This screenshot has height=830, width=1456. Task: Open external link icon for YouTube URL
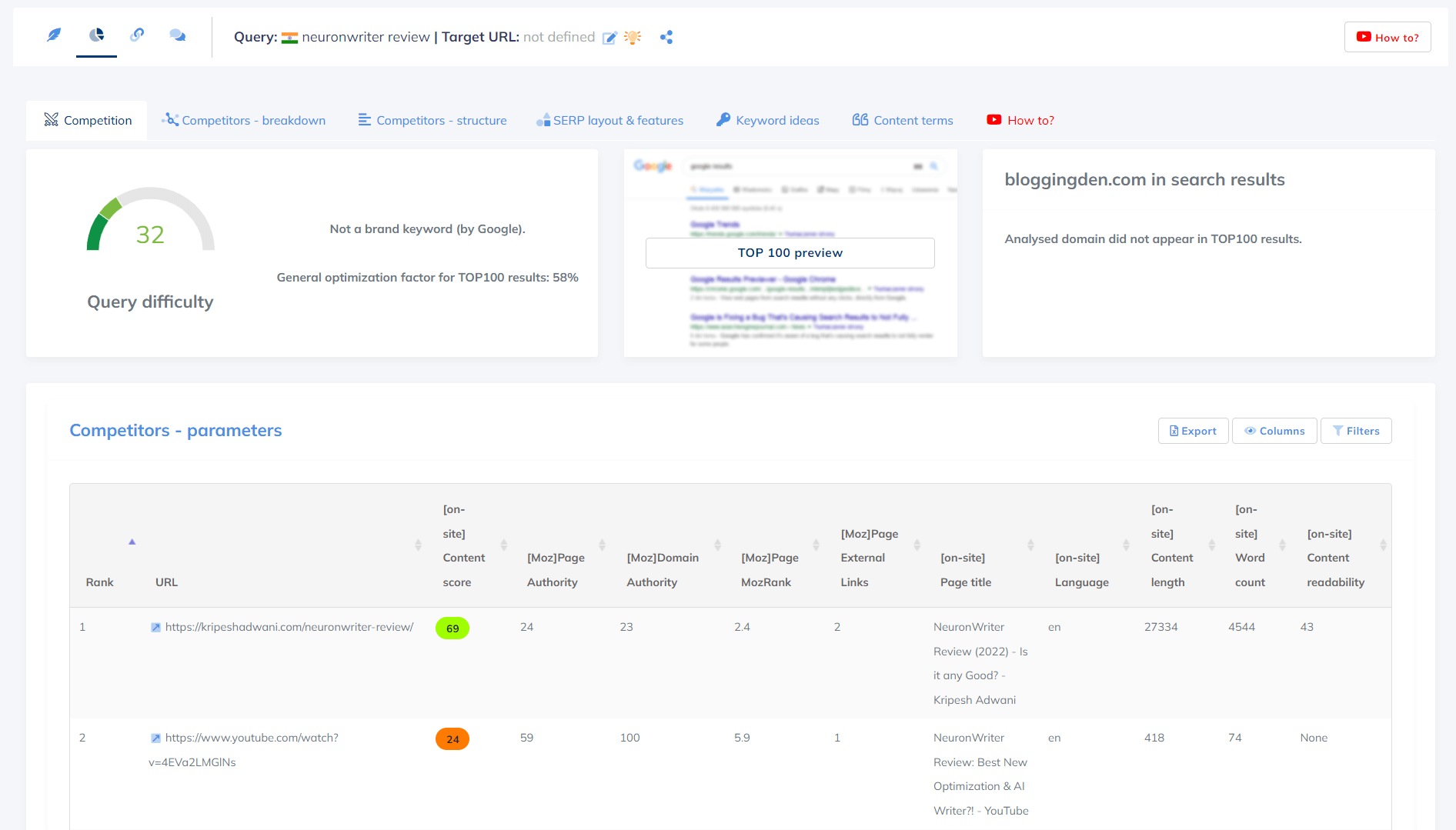pos(155,738)
